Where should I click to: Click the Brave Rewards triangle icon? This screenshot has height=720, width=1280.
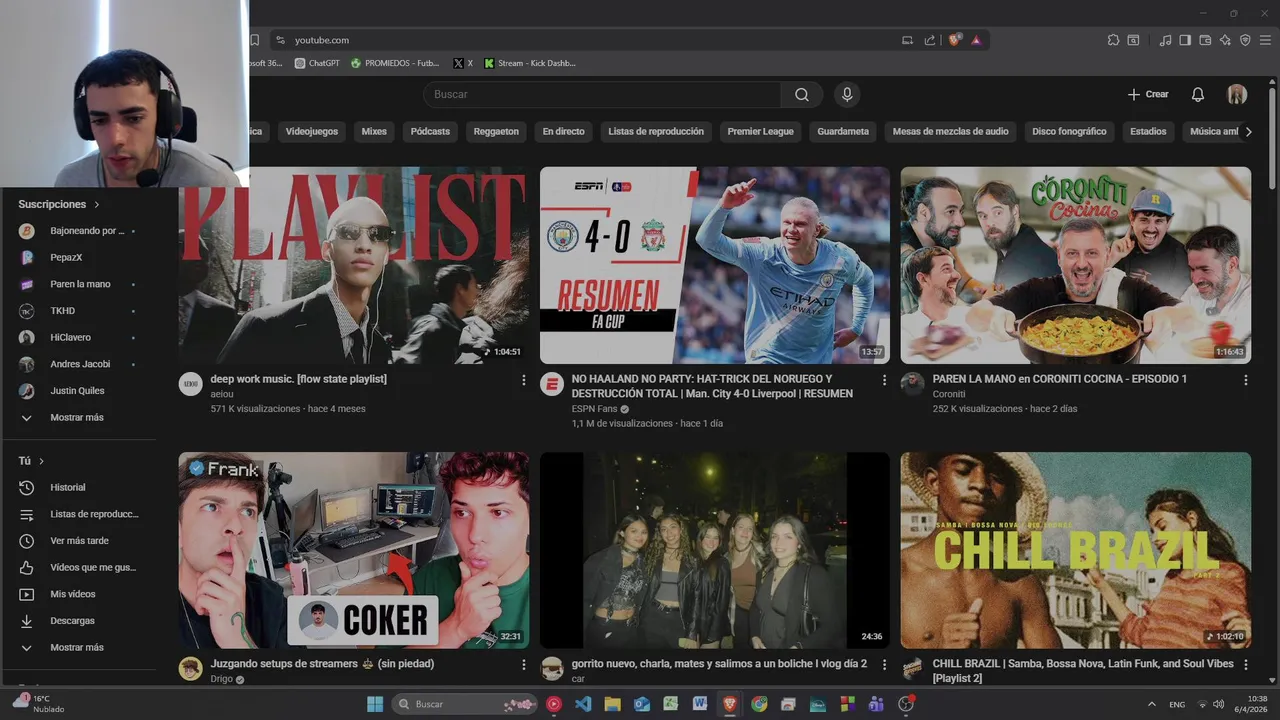click(976, 40)
